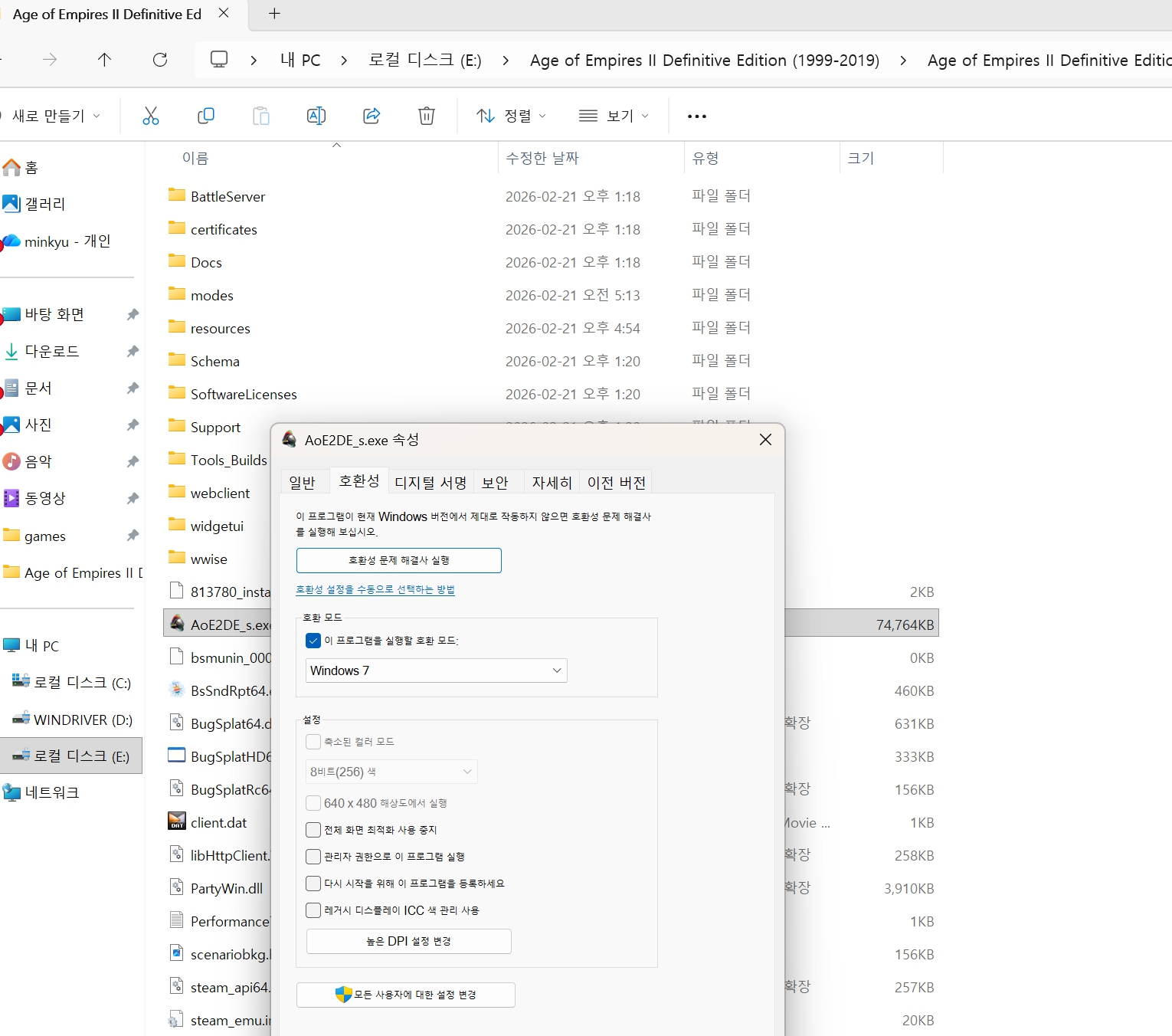Screen dimensions: 1172x1036
Task: Uncheck the compatibility mode checkbox
Action: coord(313,641)
